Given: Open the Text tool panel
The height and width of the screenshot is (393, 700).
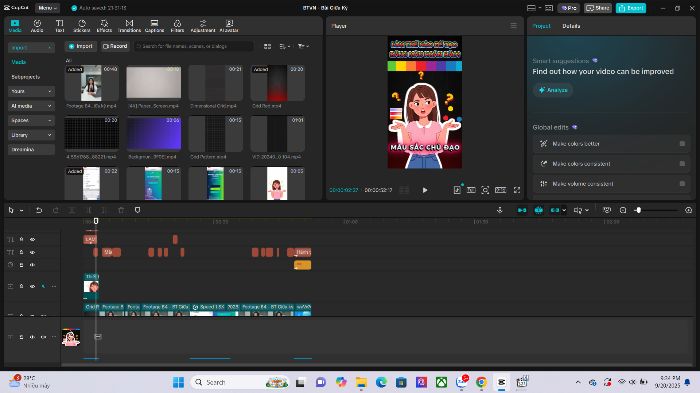Looking at the screenshot, I should coord(59,26).
